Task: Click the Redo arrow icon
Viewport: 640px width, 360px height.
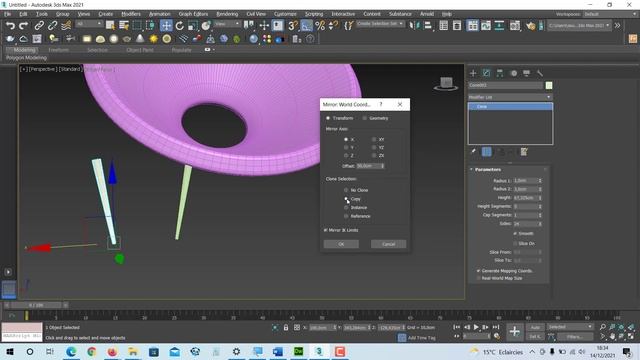Action: tap(24, 26)
